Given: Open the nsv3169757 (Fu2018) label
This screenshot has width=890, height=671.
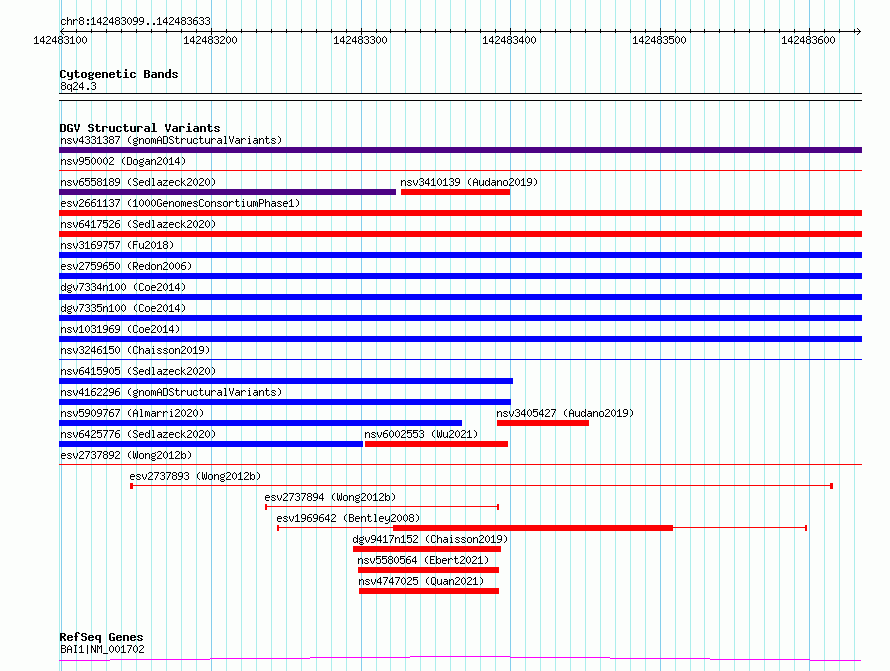Looking at the screenshot, I should (x=117, y=245).
